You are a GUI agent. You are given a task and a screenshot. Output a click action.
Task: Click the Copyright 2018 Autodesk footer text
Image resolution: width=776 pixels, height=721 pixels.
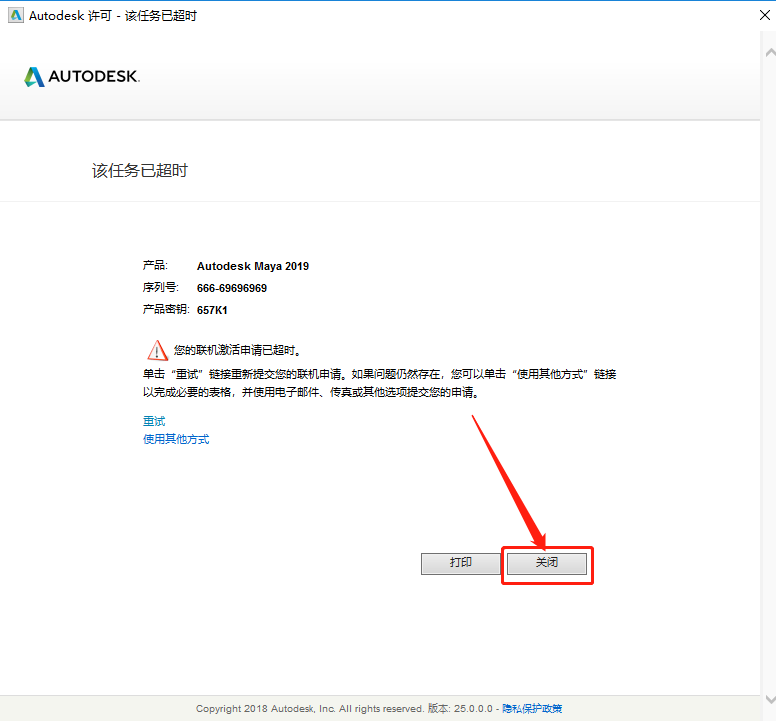pyautogui.click(x=309, y=709)
